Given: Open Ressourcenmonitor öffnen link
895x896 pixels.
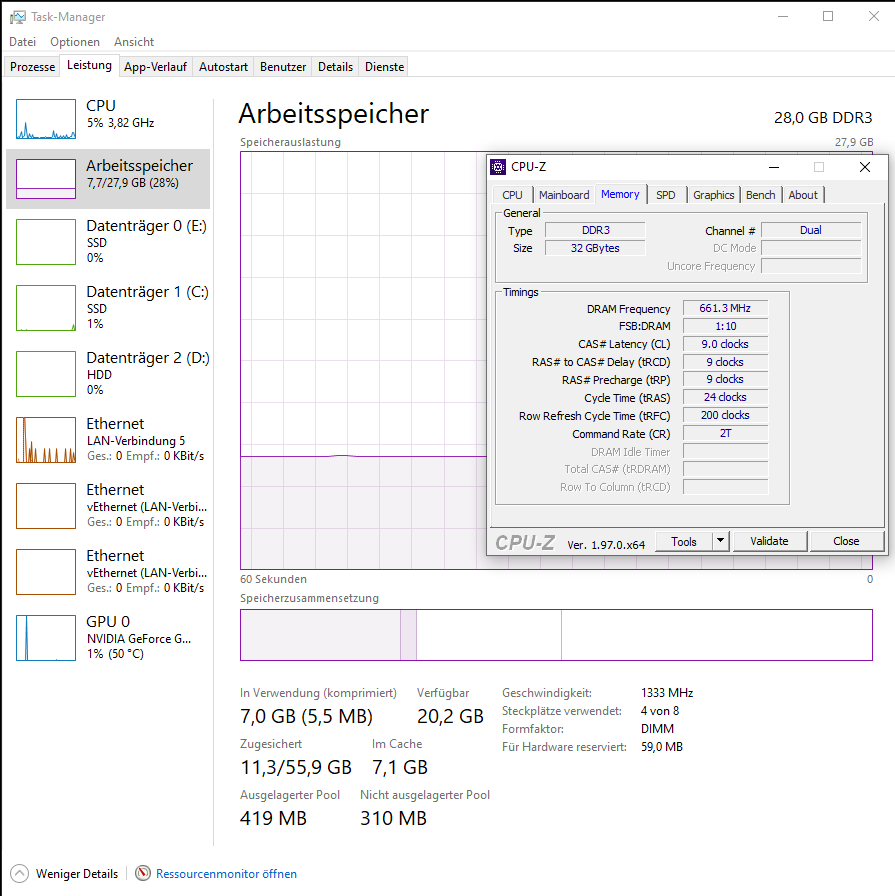Looking at the screenshot, I should pos(226,874).
